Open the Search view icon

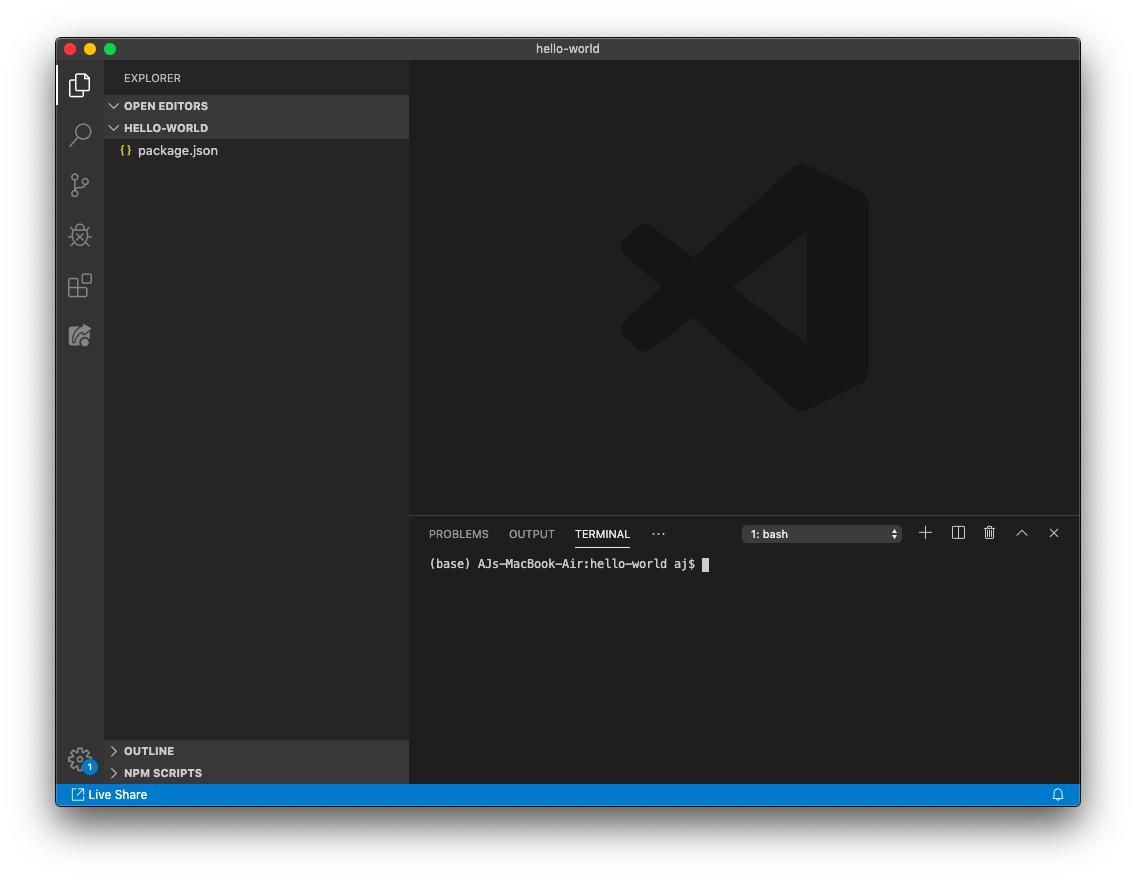coord(80,135)
